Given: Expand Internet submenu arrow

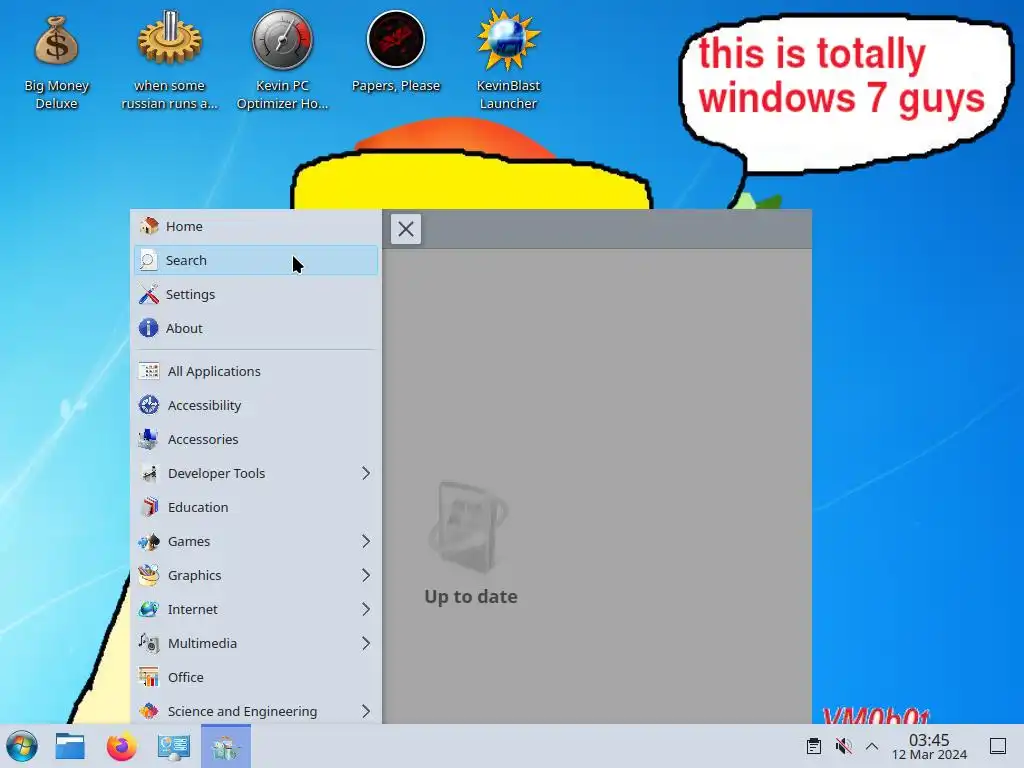Looking at the screenshot, I should click(366, 609).
